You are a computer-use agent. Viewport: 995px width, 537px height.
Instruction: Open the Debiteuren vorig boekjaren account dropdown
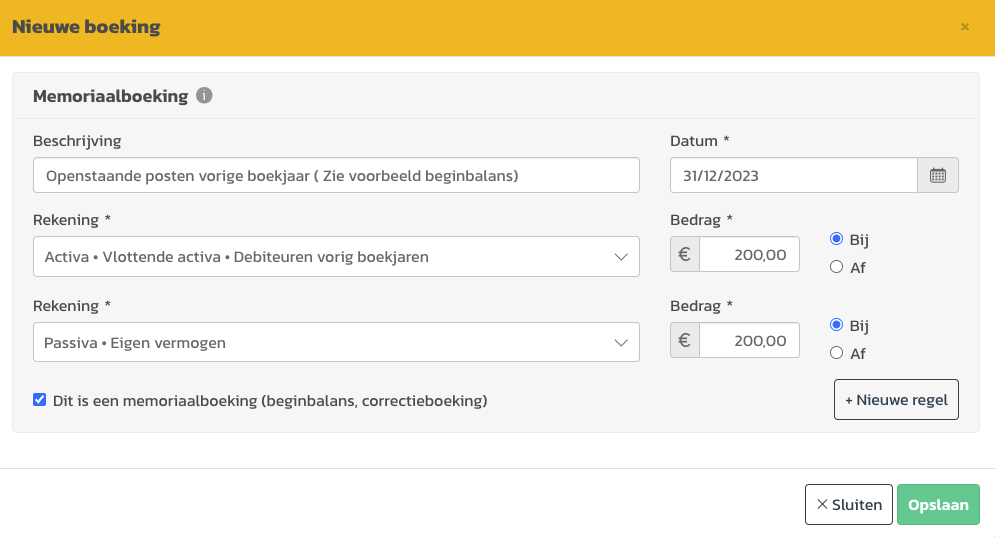336,256
